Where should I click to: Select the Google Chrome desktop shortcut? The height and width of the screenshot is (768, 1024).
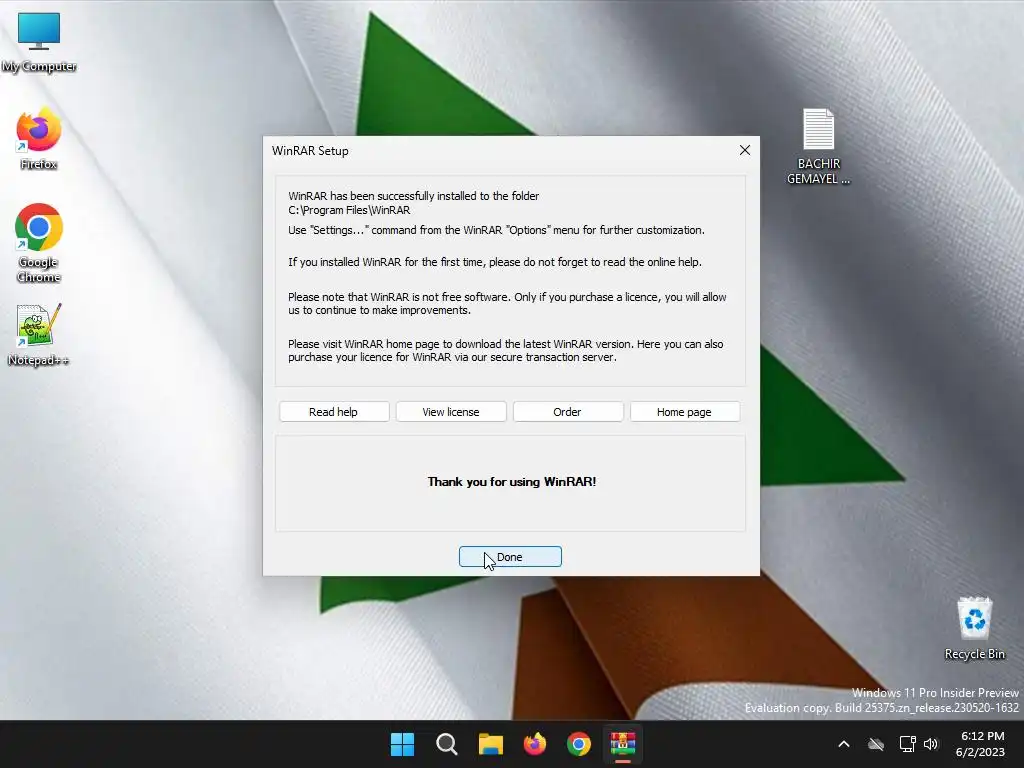39,243
